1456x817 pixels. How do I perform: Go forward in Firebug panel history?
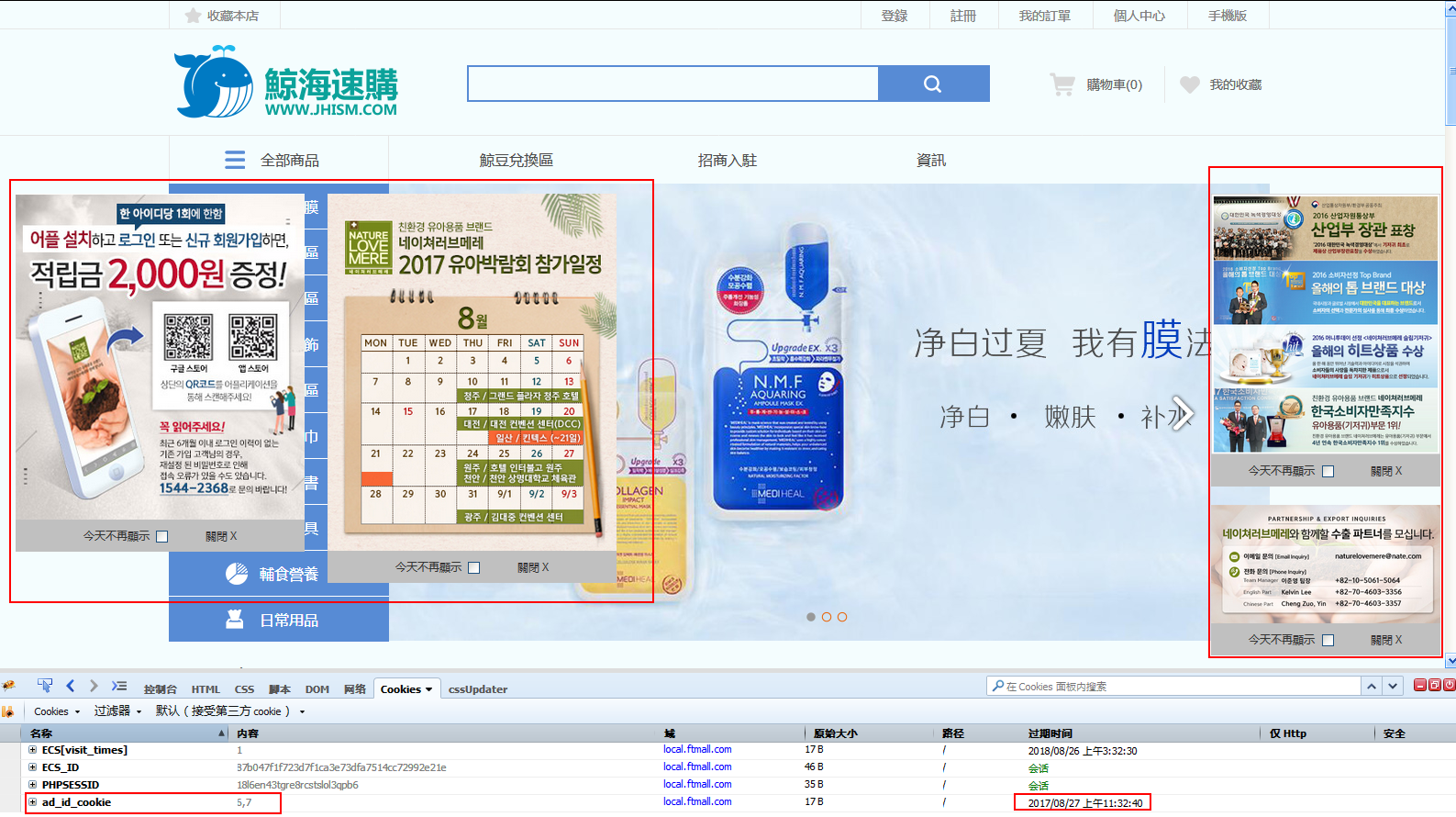[x=94, y=686]
